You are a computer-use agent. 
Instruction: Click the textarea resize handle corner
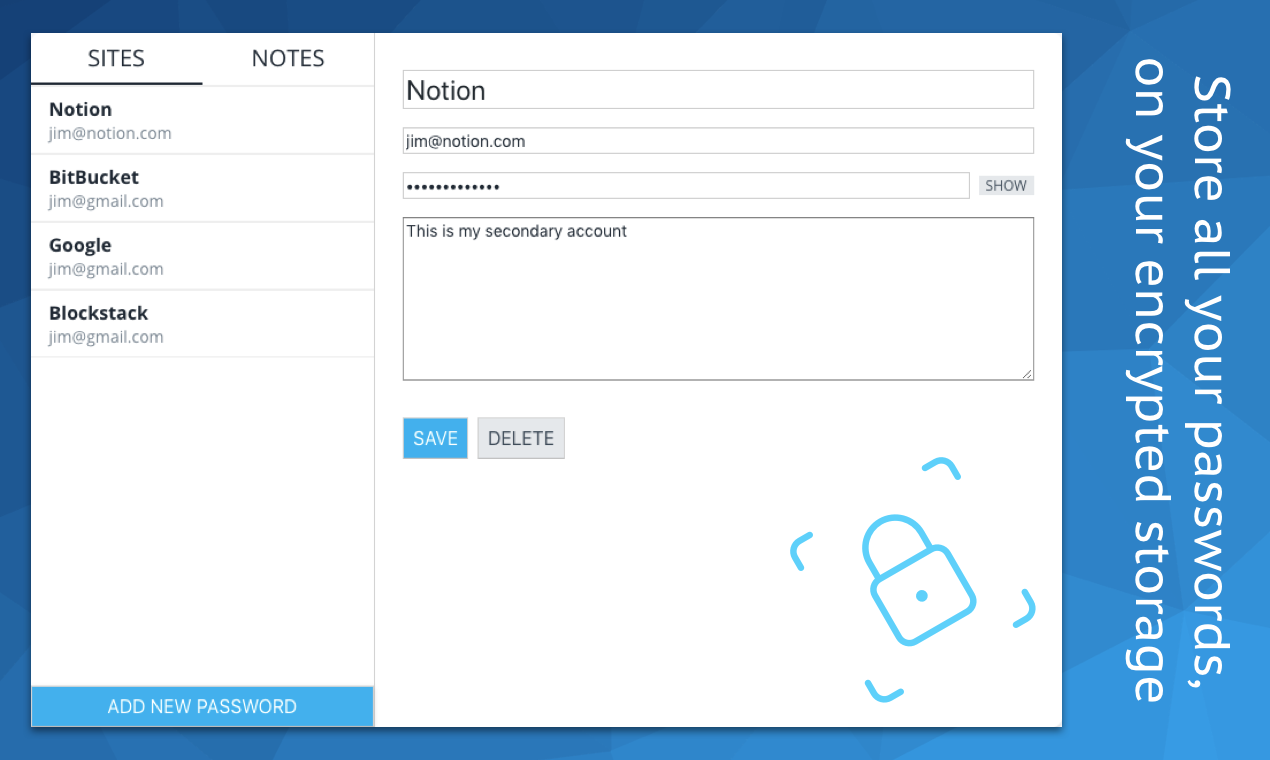click(1027, 374)
